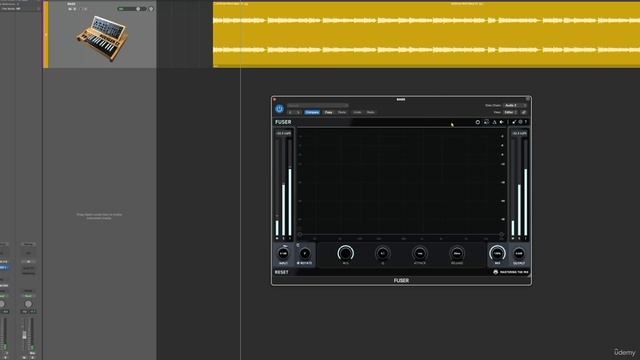Click the circle icon in Fuser toolbar
The image size is (640, 360).
478,122
